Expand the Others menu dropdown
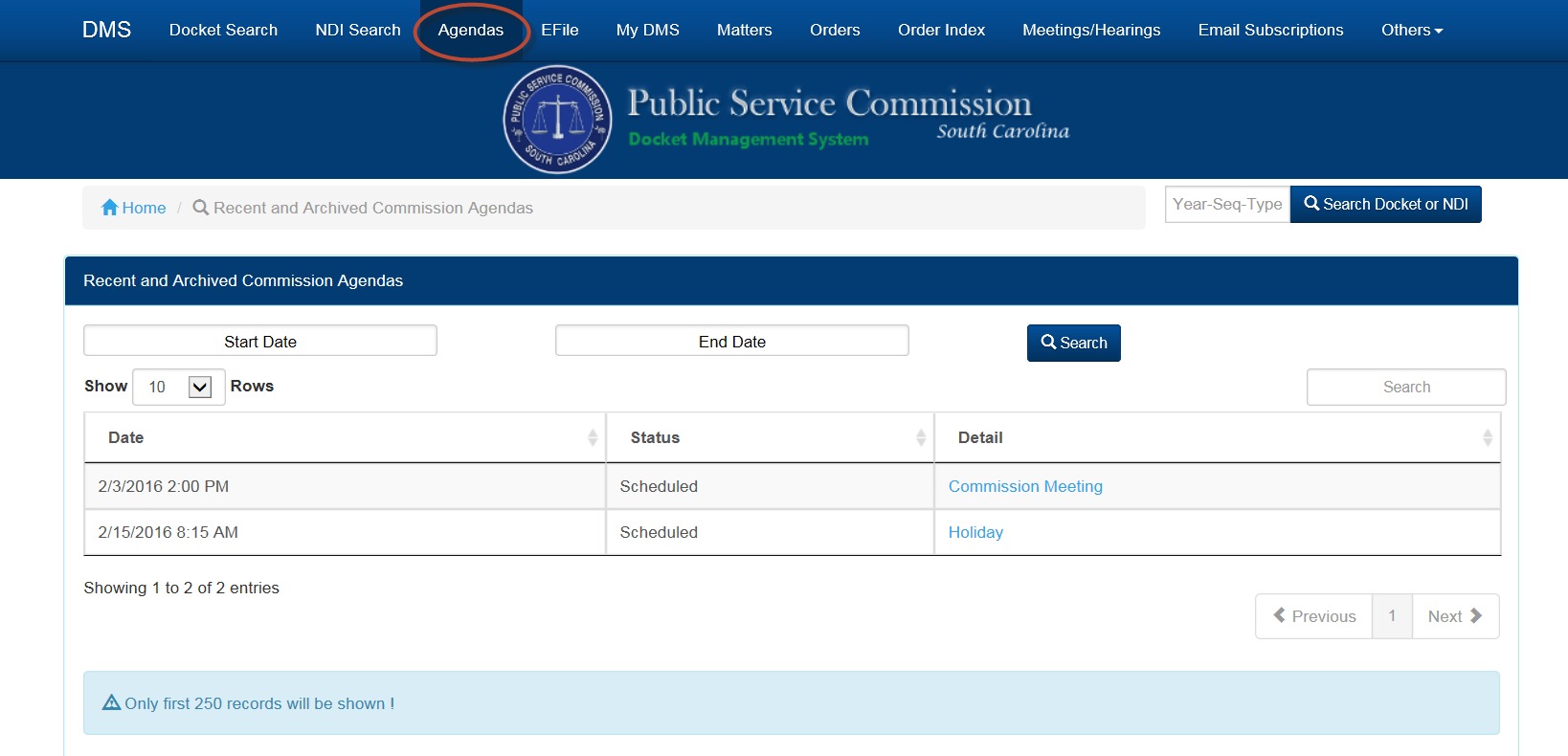The image size is (1568, 756). 1411,31
